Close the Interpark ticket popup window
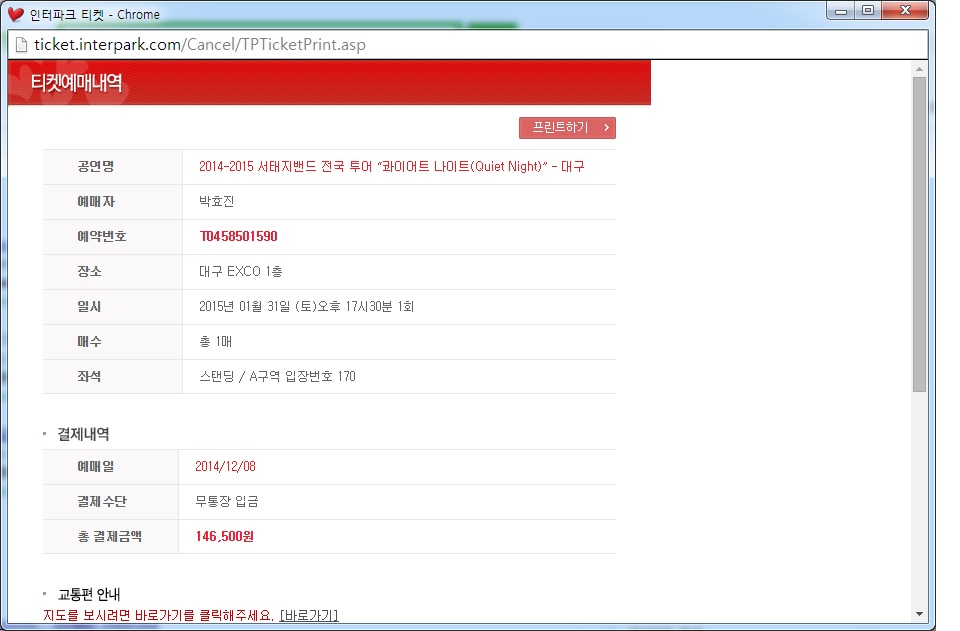Viewport: 960px width, 631px height. [x=905, y=11]
